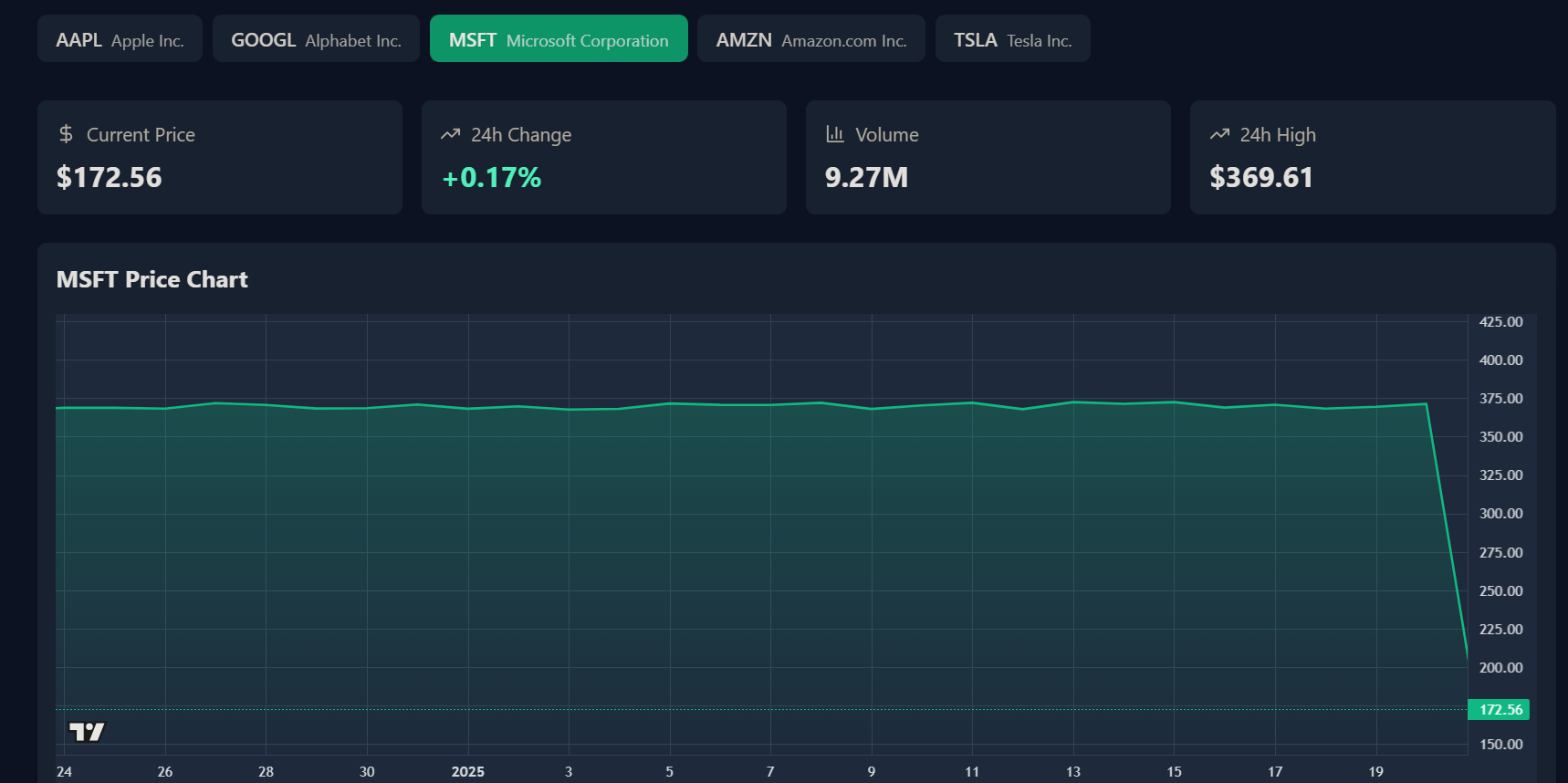The width and height of the screenshot is (1568, 783).
Task: Click the 28 date label on time axis
Action: [x=266, y=771]
